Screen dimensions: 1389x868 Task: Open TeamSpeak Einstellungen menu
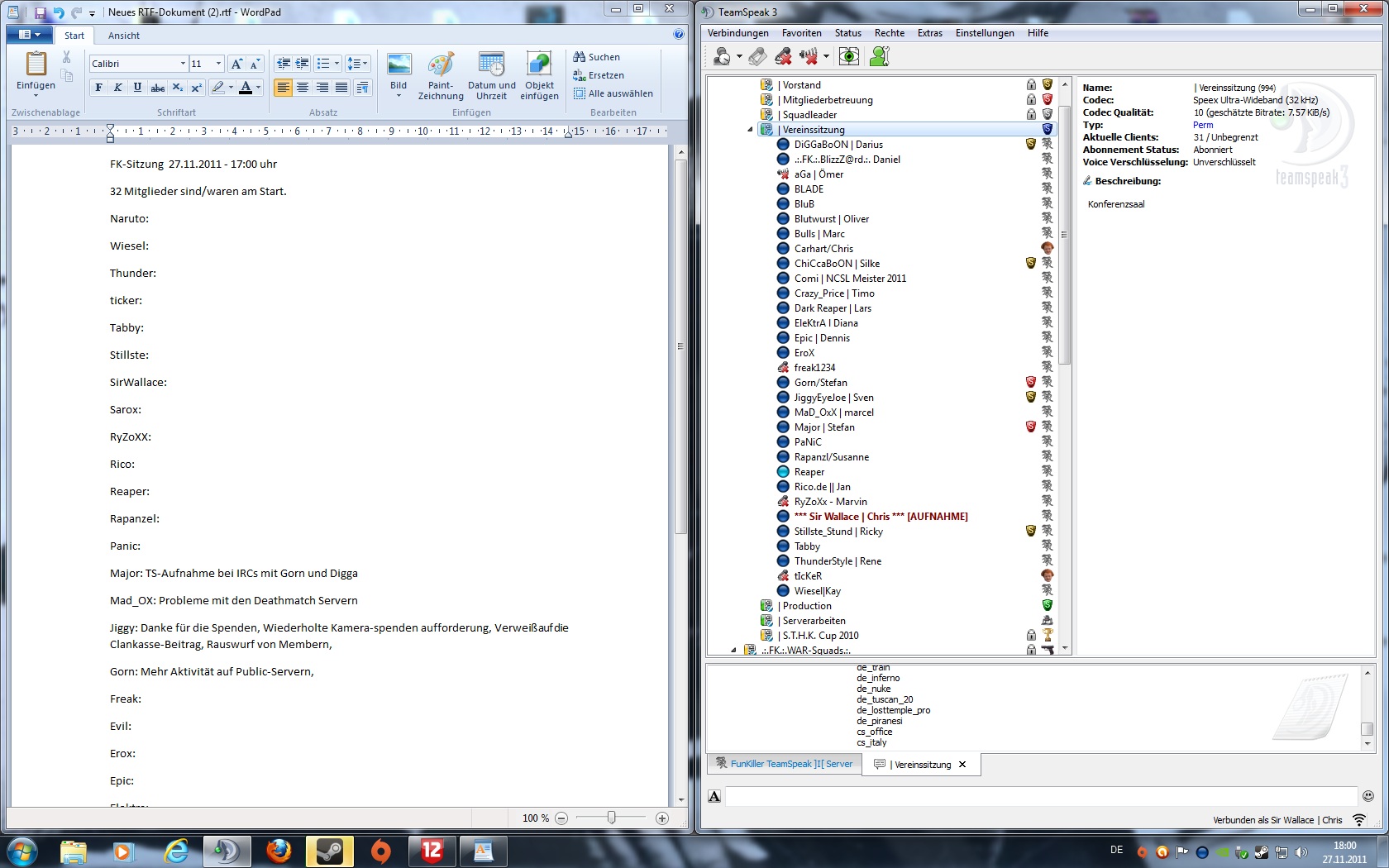click(x=985, y=33)
